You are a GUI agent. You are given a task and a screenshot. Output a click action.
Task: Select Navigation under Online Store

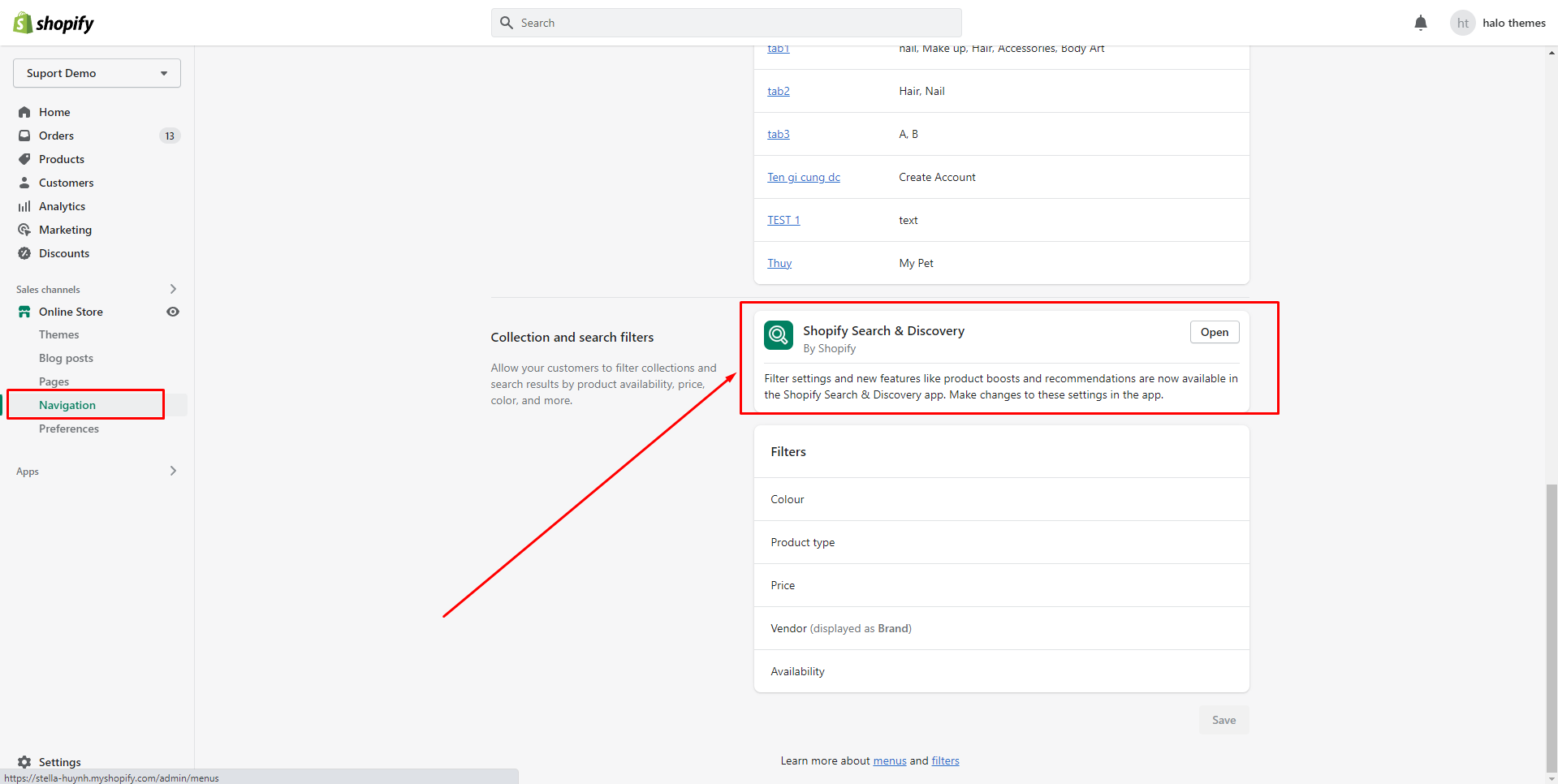tap(67, 405)
